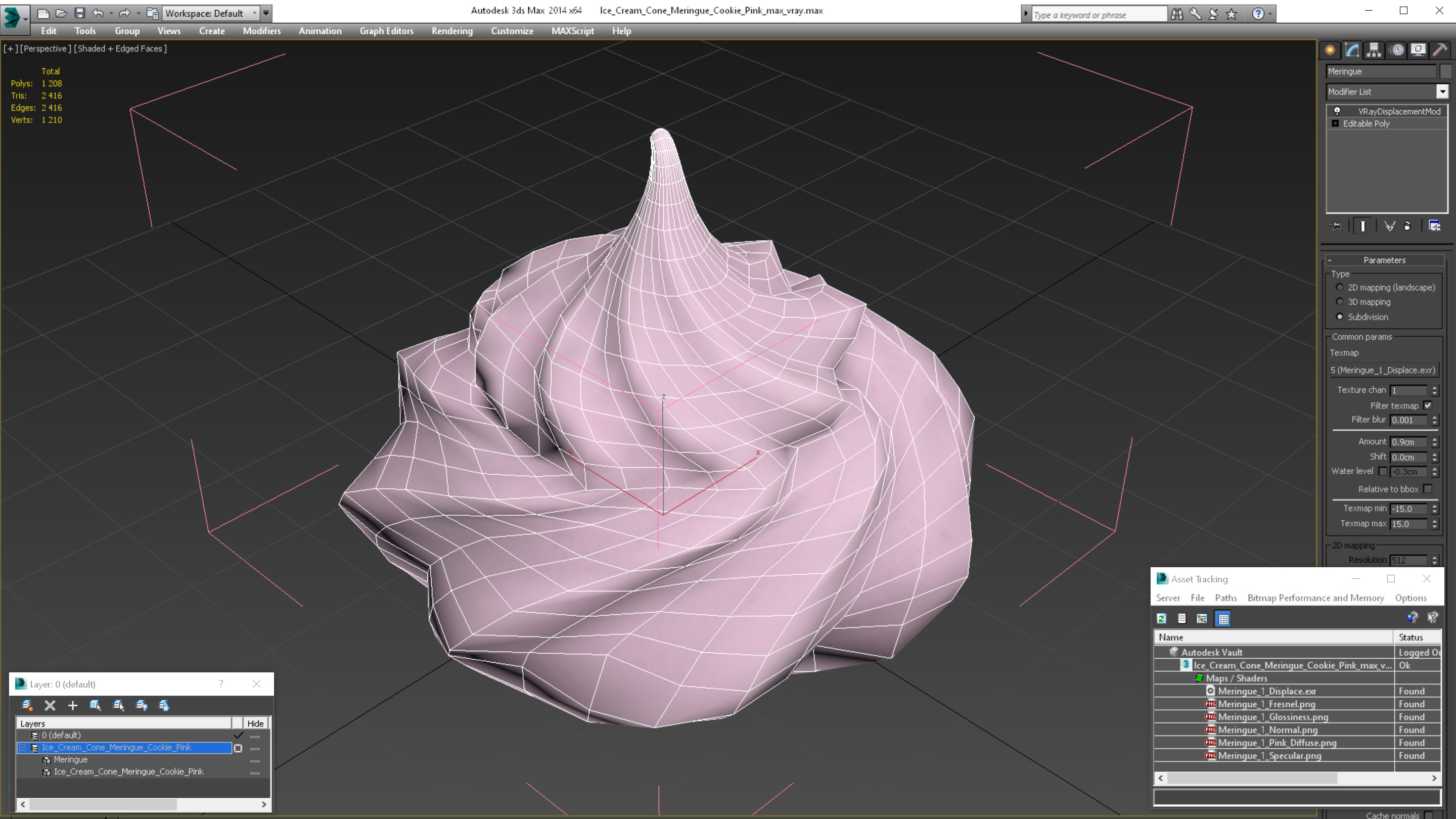Open the Edit menu
The width and height of the screenshot is (1456, 819).
point(49,31)
